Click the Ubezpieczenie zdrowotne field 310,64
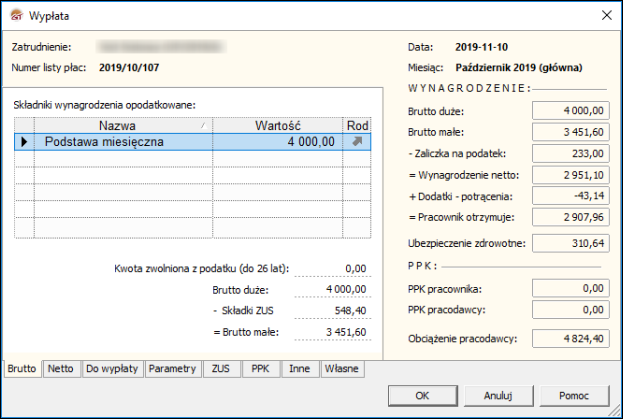Screen dimensions: 623x419 [x=571, y=243]
